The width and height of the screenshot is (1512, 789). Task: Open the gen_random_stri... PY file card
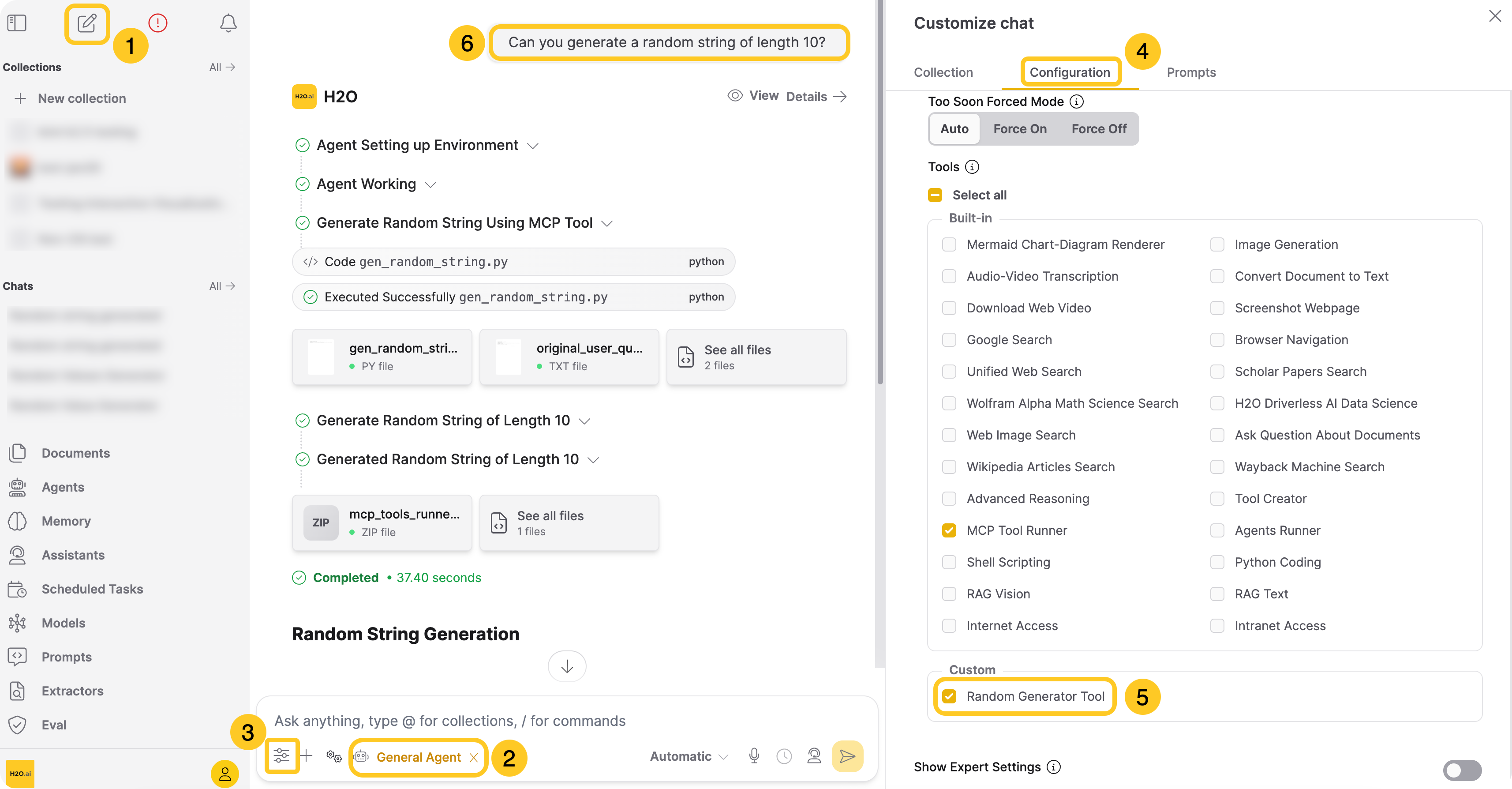(382, 357)
